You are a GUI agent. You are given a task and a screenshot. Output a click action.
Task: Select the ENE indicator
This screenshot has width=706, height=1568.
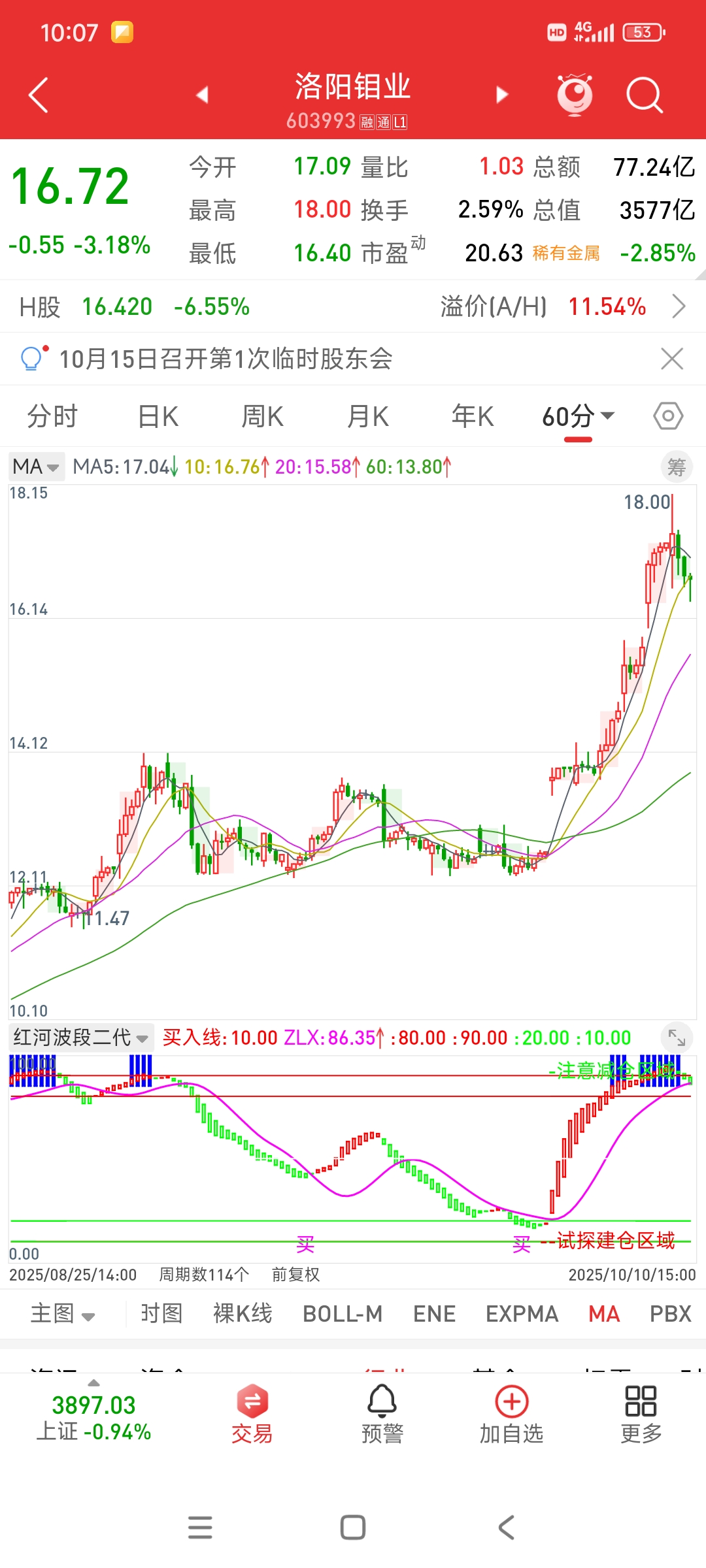point(434,1314)
